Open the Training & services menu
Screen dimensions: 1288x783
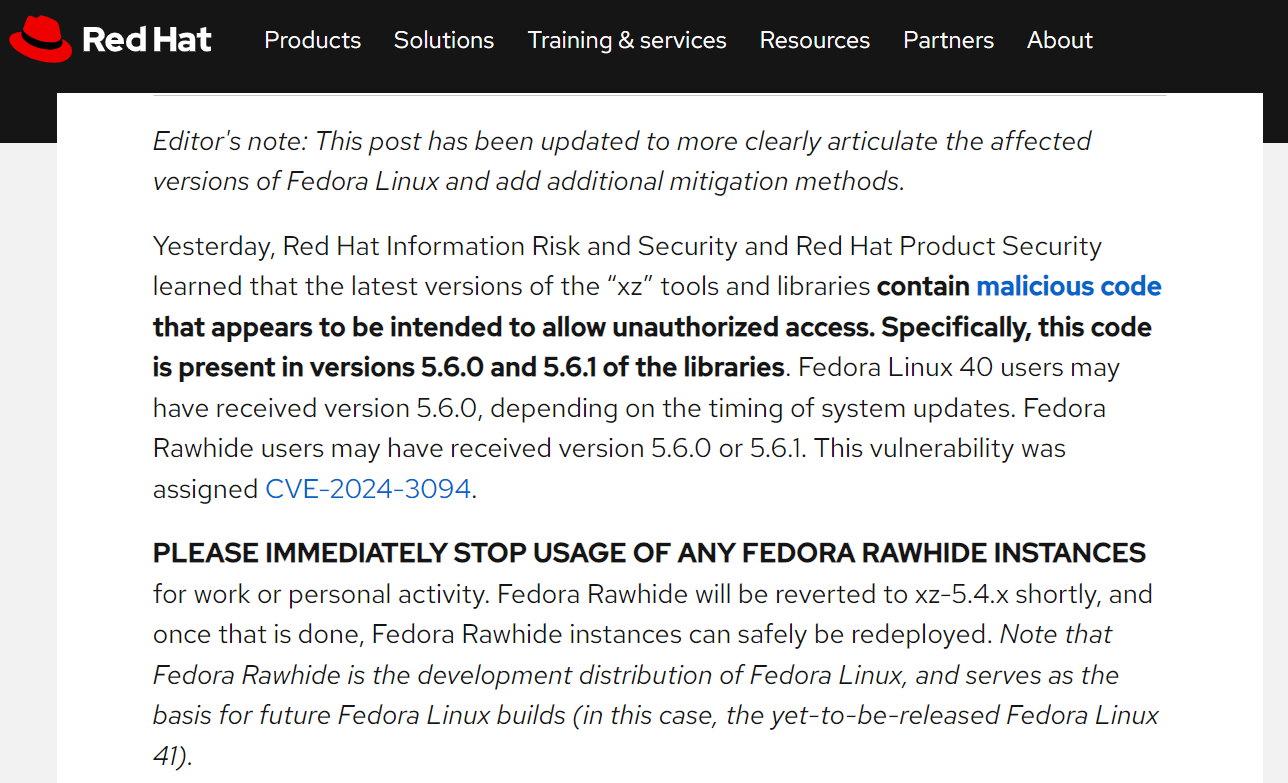point(627,40)
